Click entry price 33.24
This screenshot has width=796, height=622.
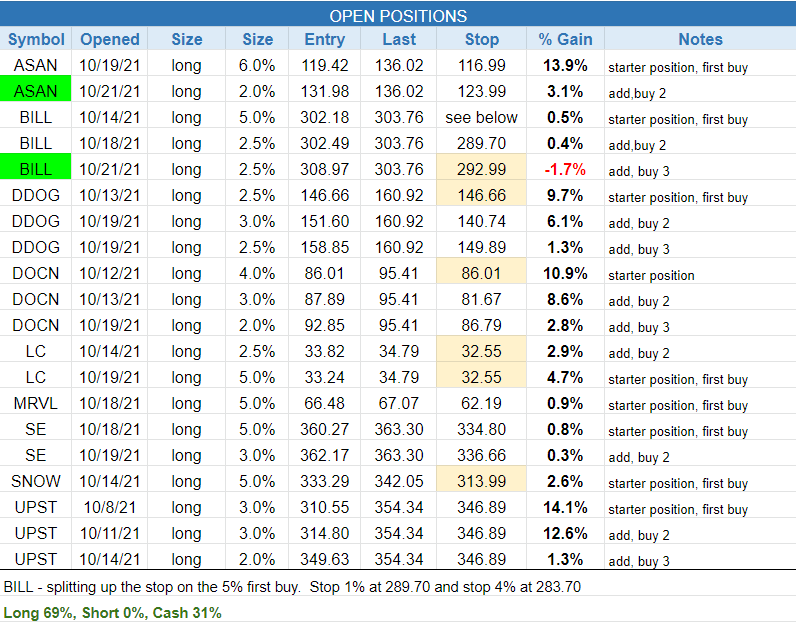324,377
